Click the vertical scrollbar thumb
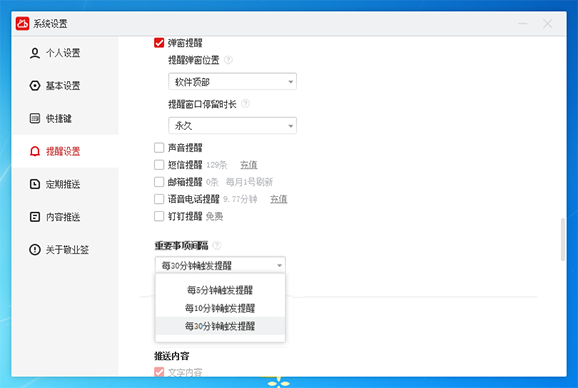 click(x=563, y=240)
